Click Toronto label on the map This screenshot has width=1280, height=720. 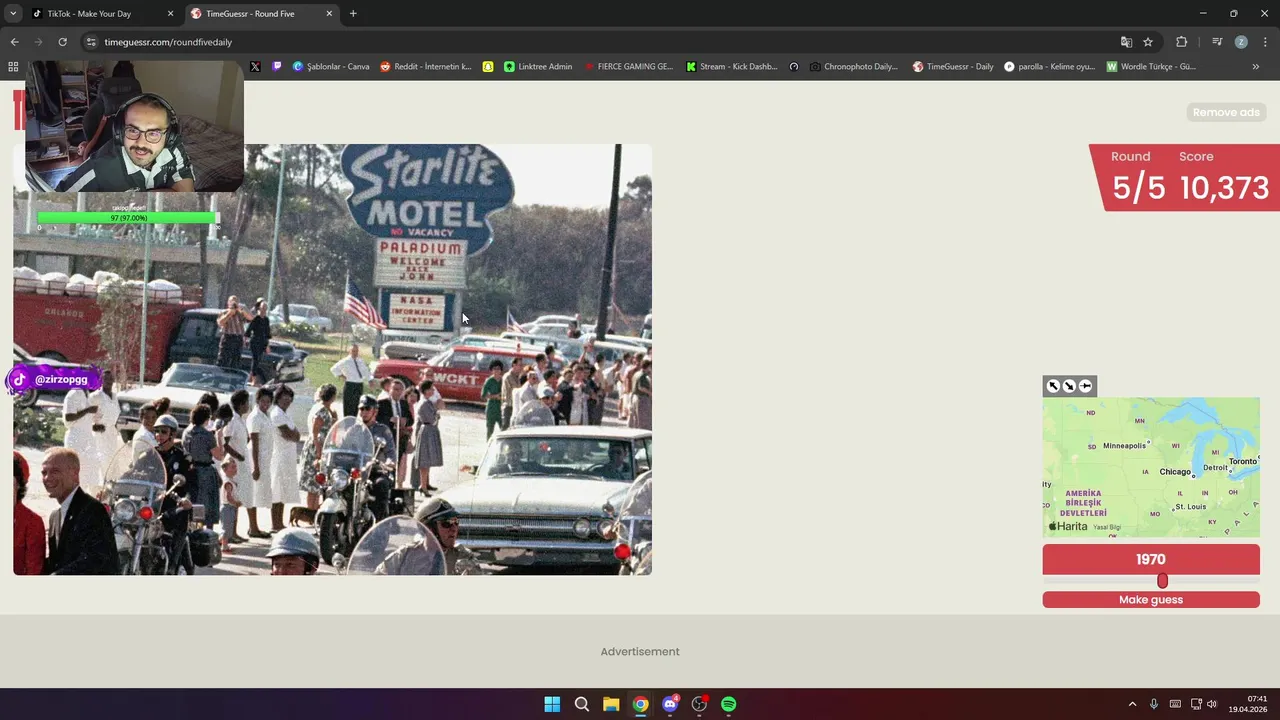(x=1243, y=461)
